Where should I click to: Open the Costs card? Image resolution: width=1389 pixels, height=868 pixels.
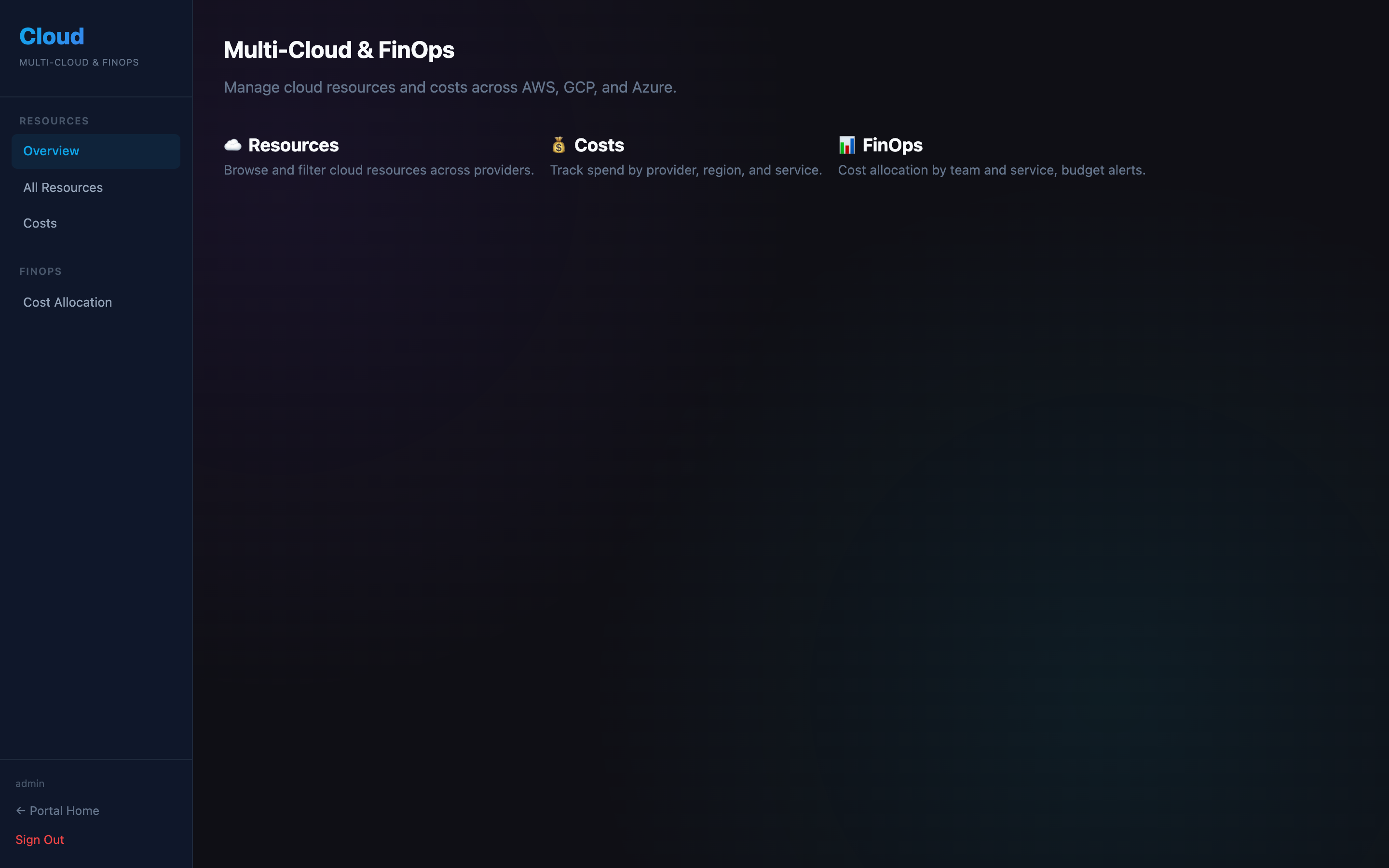686,156
